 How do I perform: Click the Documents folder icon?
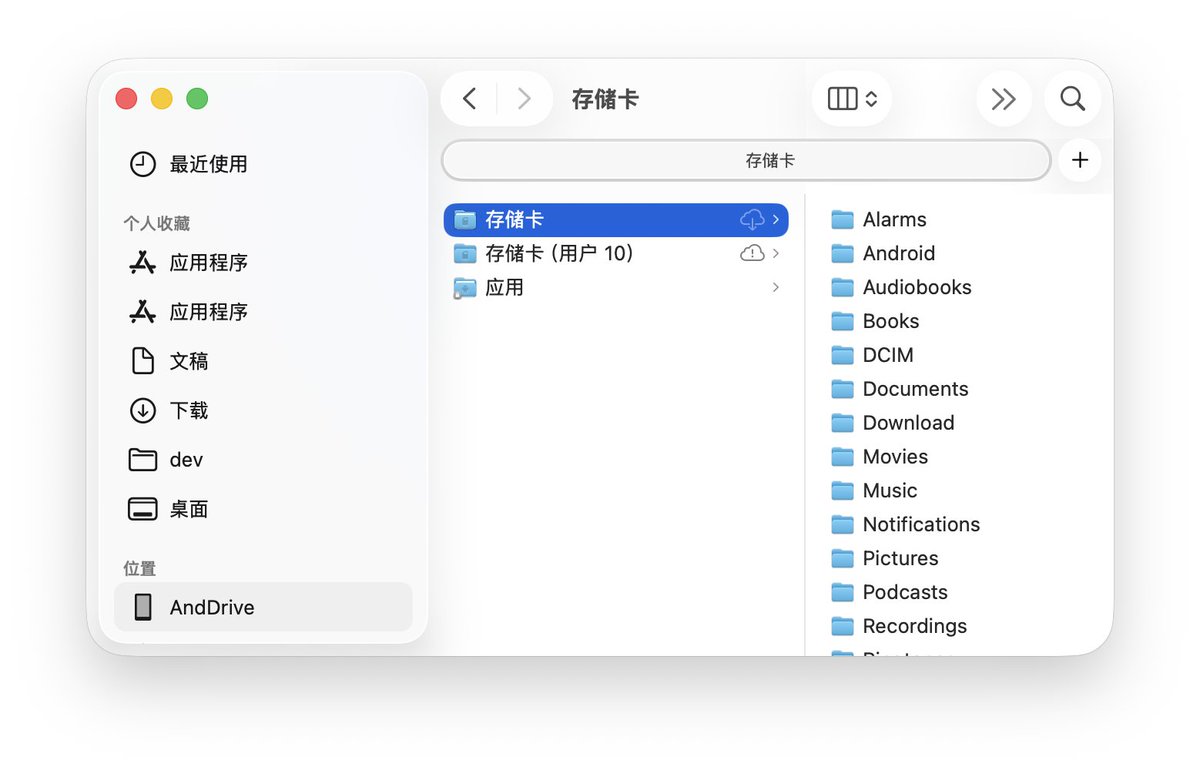click(843, 389)
